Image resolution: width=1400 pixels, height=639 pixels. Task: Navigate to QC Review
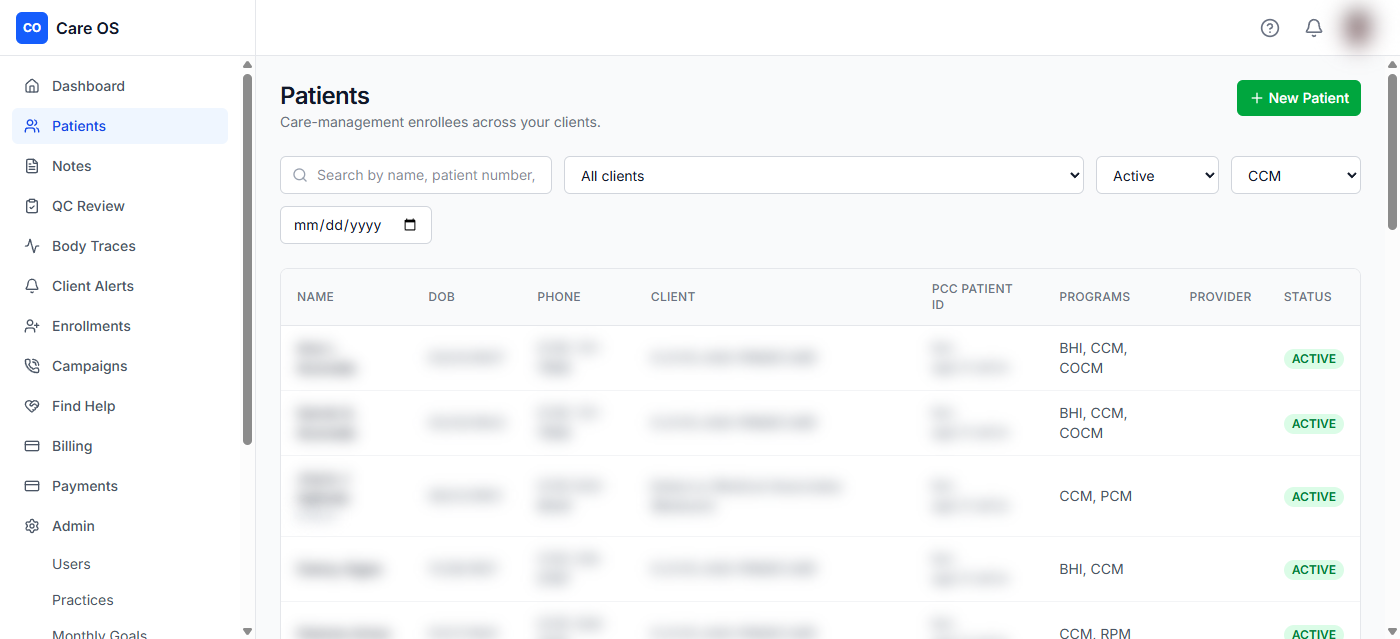[120, 206]
